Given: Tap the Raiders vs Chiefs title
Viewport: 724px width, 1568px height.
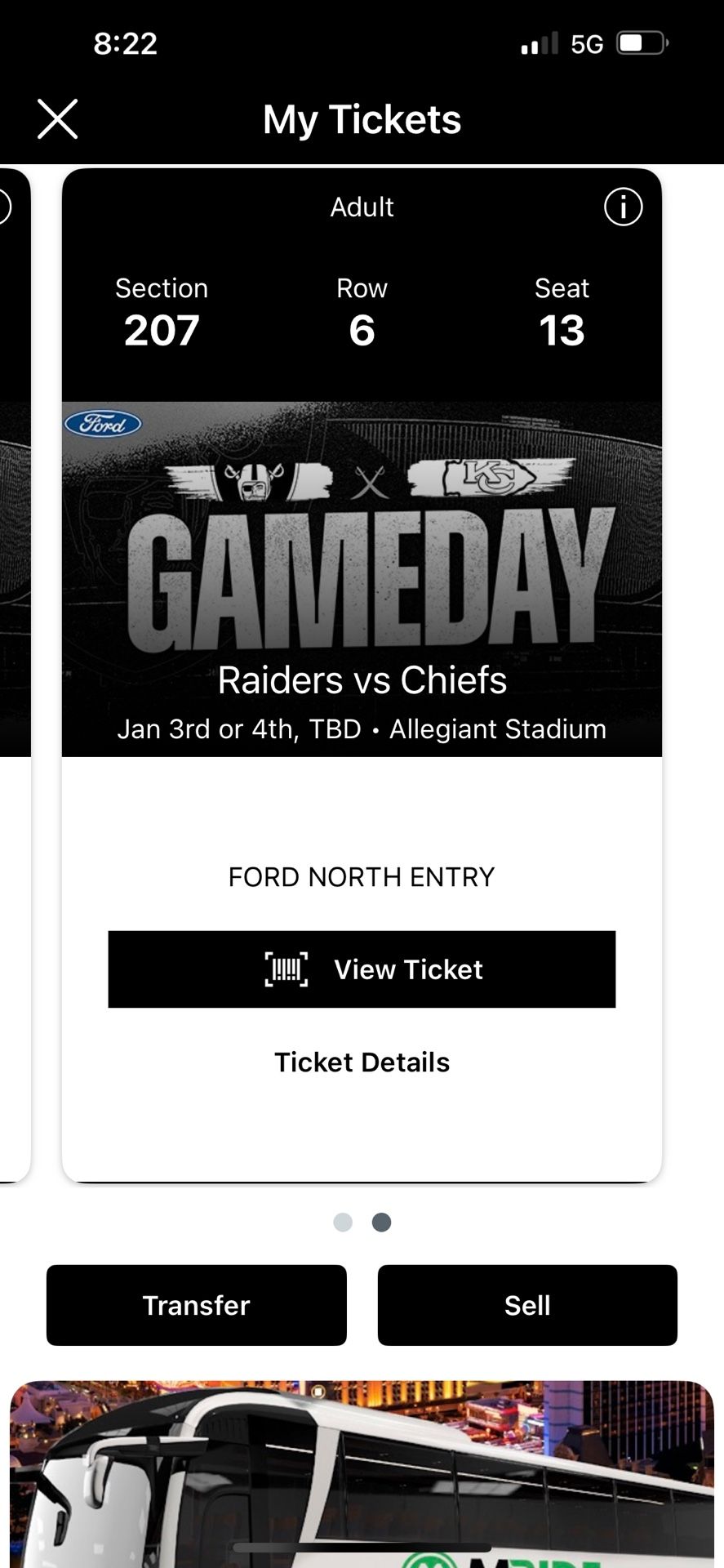Looking at the screenshot, I should (x=362, y=680).
